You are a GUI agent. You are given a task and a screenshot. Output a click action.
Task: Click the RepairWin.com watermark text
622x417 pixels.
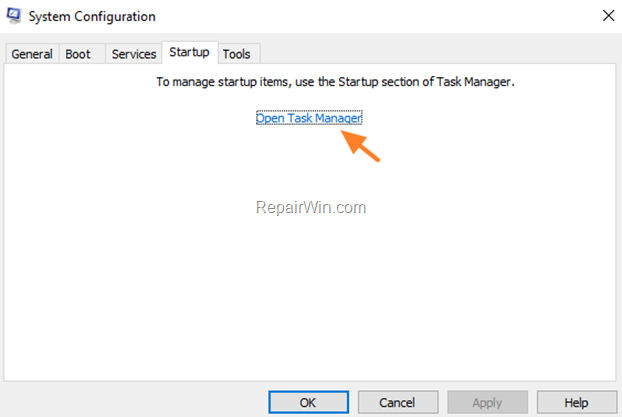point(311,207)
